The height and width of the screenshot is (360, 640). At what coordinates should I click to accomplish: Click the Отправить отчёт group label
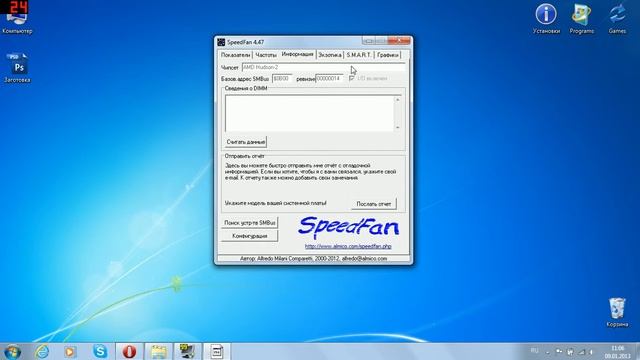point(244,156)
